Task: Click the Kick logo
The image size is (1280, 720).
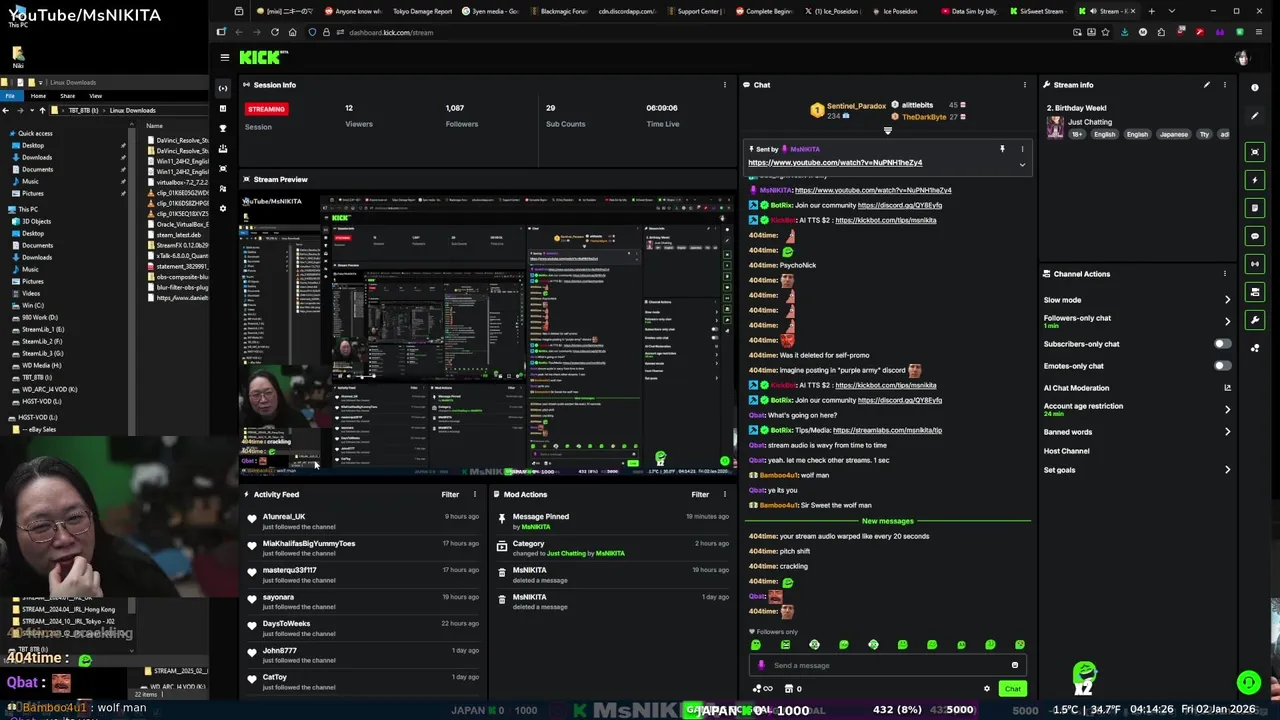Action: click(x=262, y=58)
